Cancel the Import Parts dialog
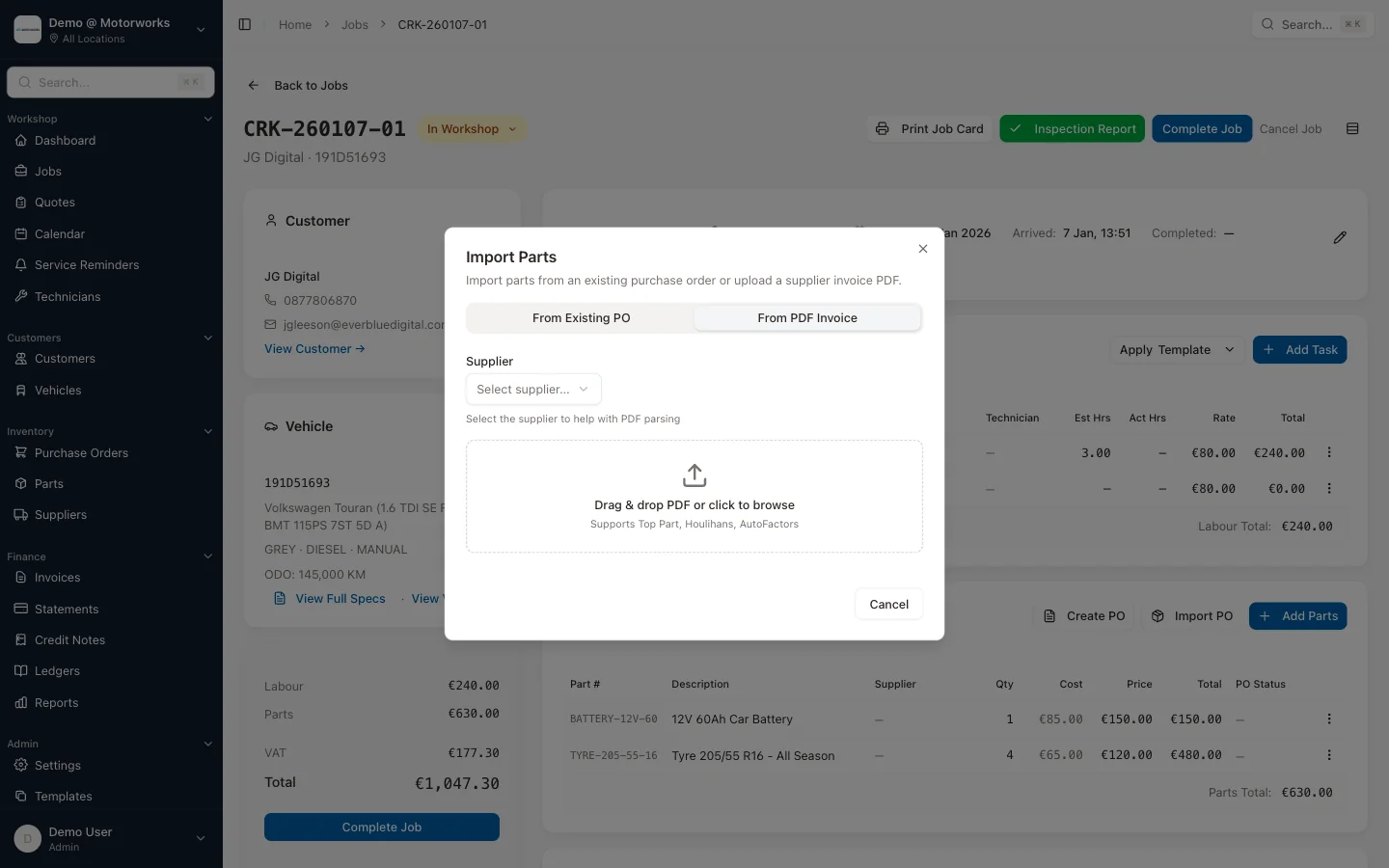The image size is (1389, 868). tap(887, 604)
